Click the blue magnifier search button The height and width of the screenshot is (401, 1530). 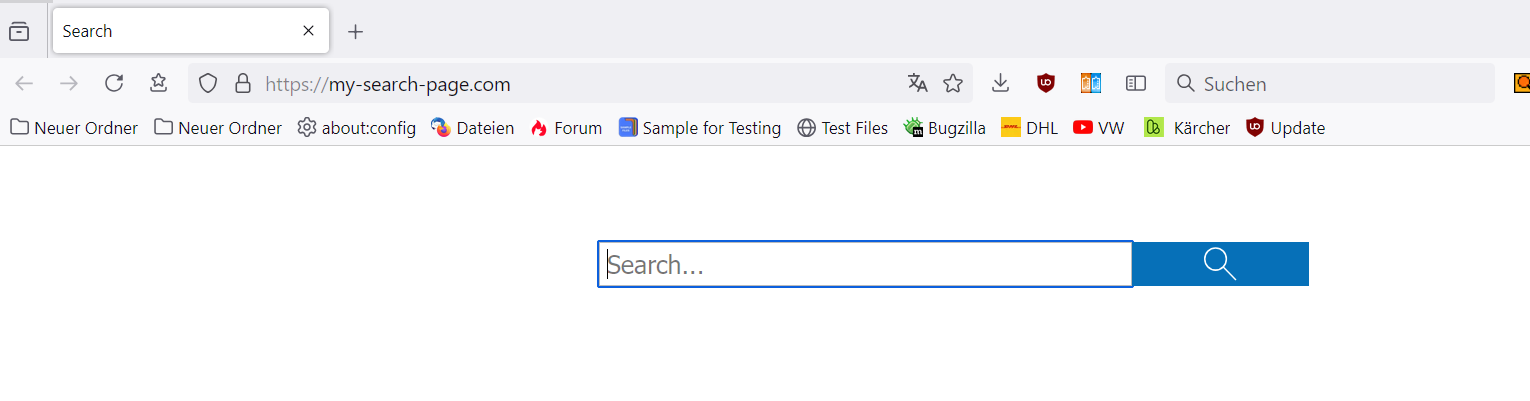coord(1220,264)
